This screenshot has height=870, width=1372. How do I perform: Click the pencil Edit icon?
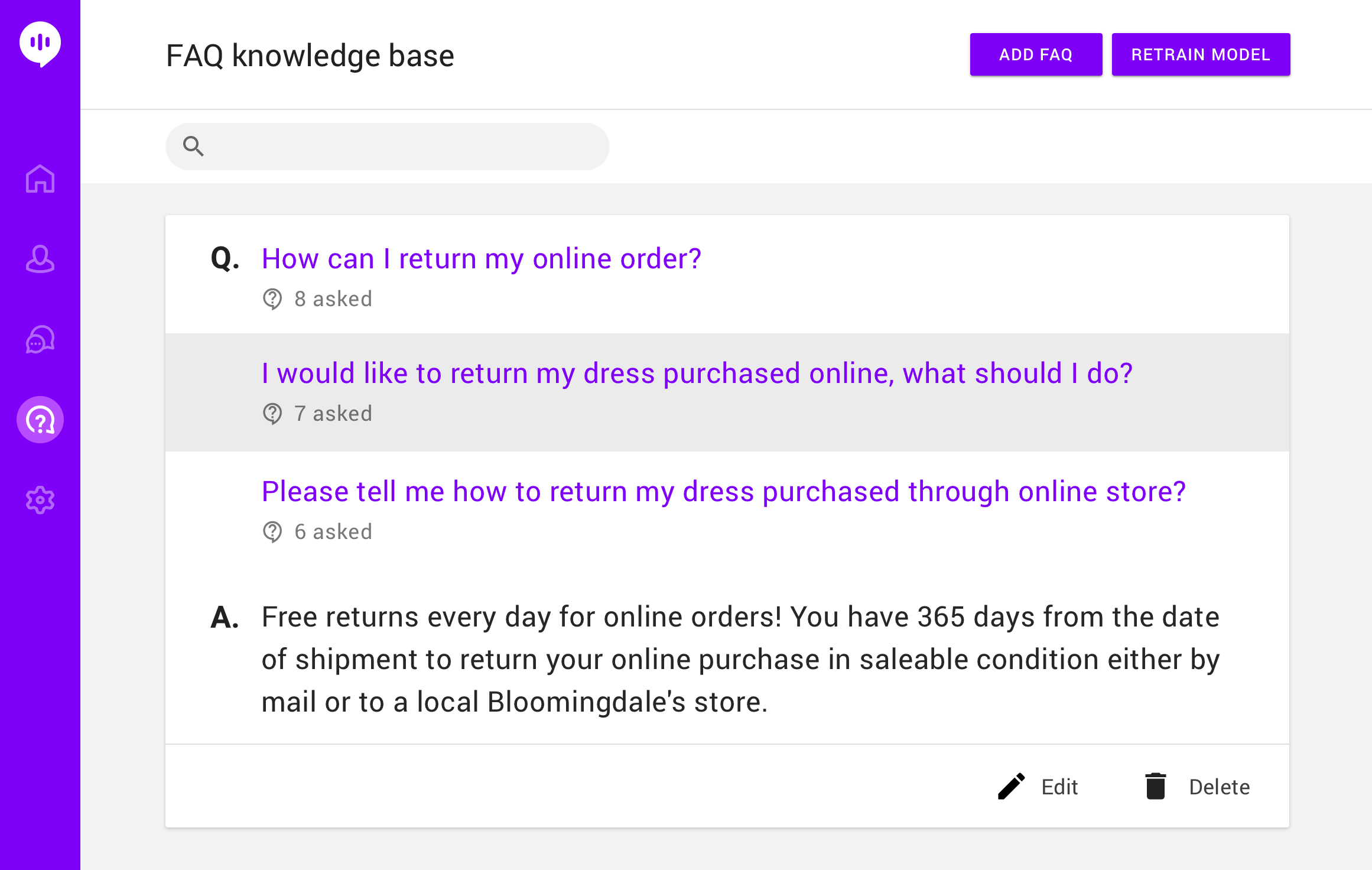[1011, 787]
